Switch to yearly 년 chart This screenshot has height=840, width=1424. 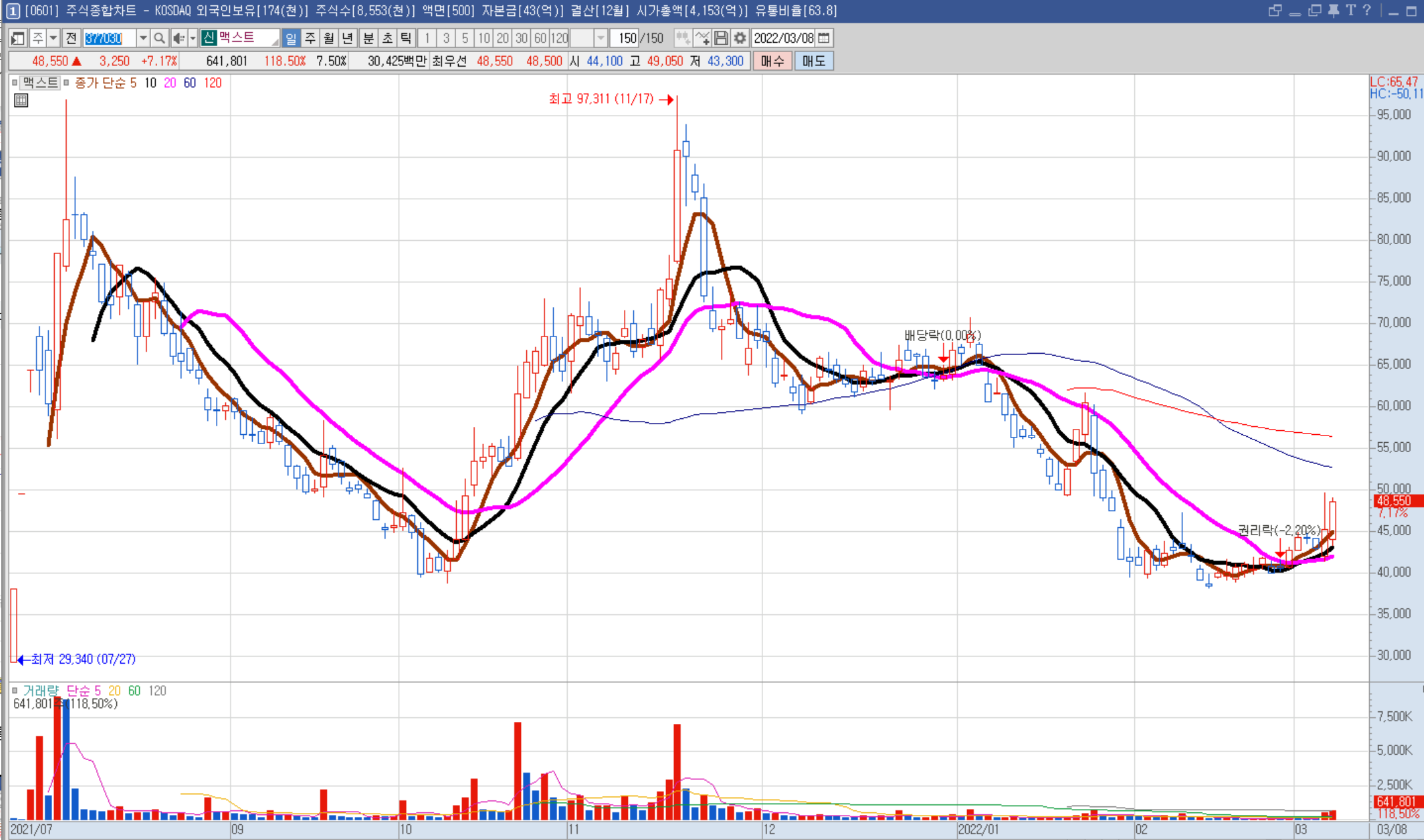pyautogui.click(x=348, y=38)
